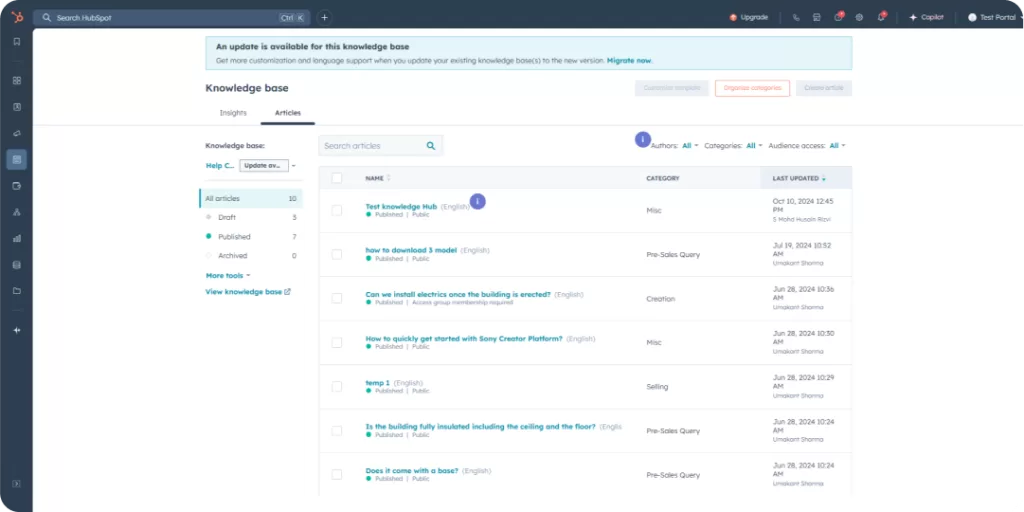1024x512 pixels.
Task: Open the Test knowledge Hub article link
Action: (401, 206)
